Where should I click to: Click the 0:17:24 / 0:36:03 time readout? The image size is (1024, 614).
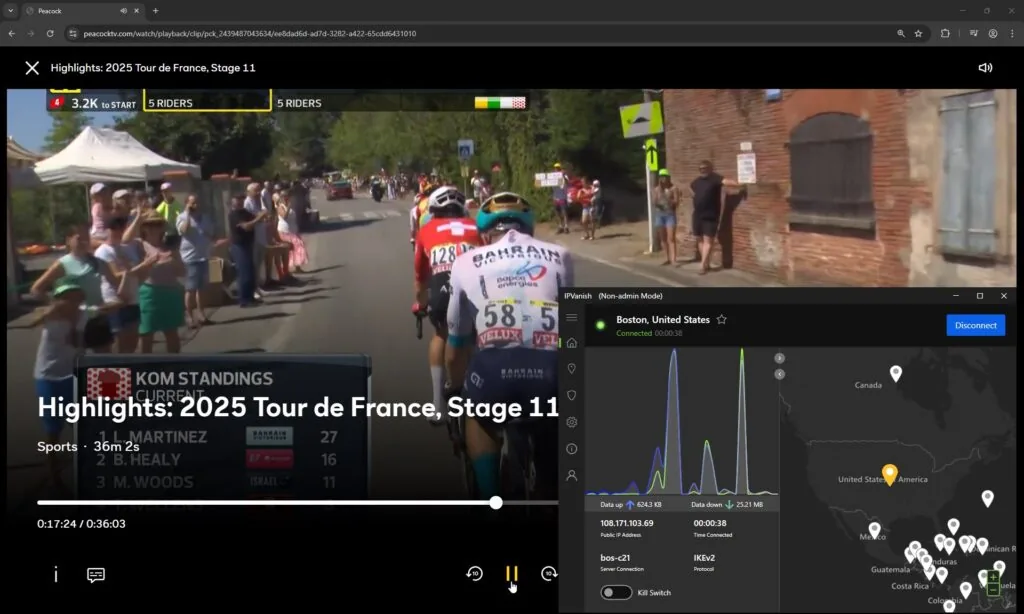coord(81,524)
